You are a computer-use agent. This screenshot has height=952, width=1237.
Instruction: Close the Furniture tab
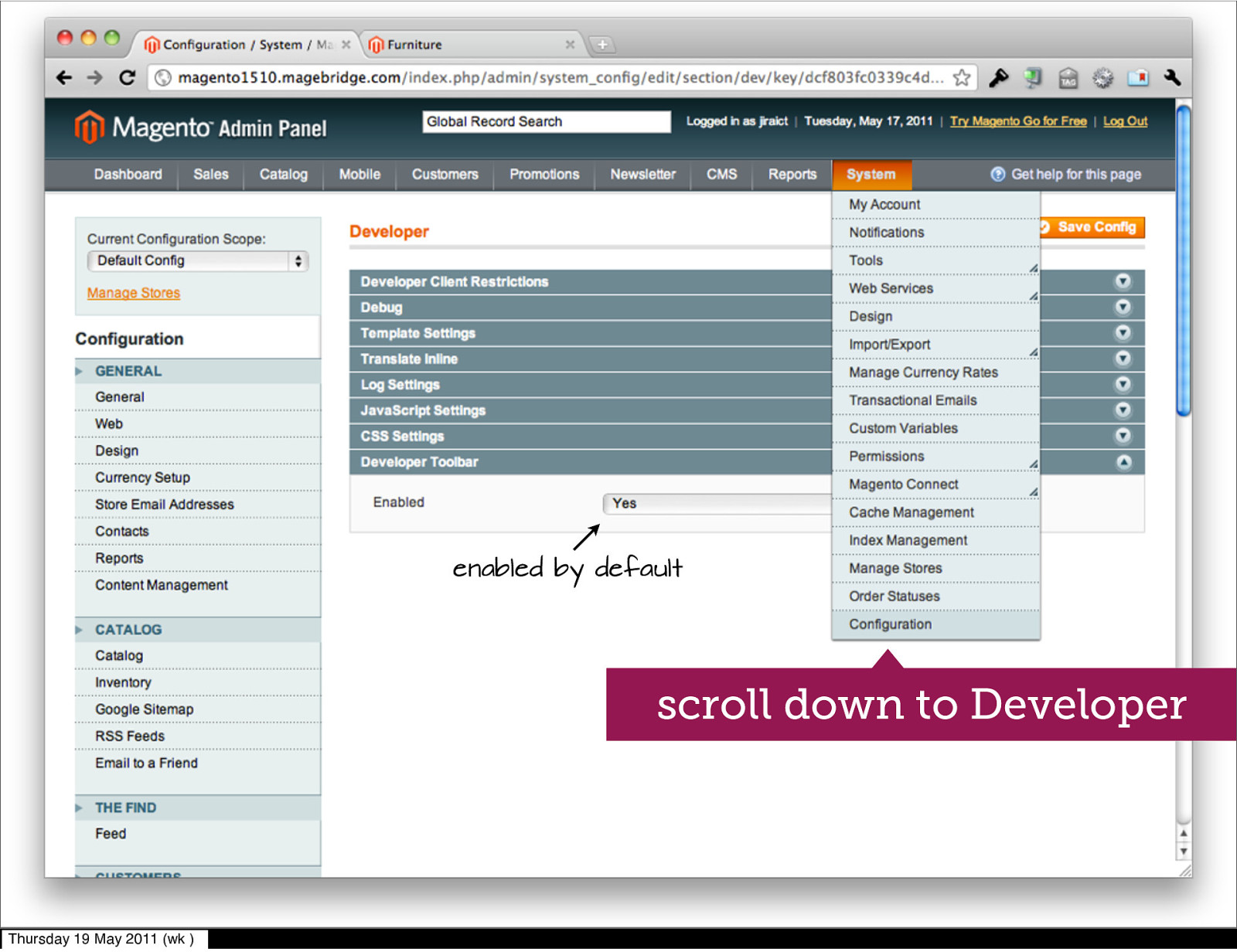[570, 45]
